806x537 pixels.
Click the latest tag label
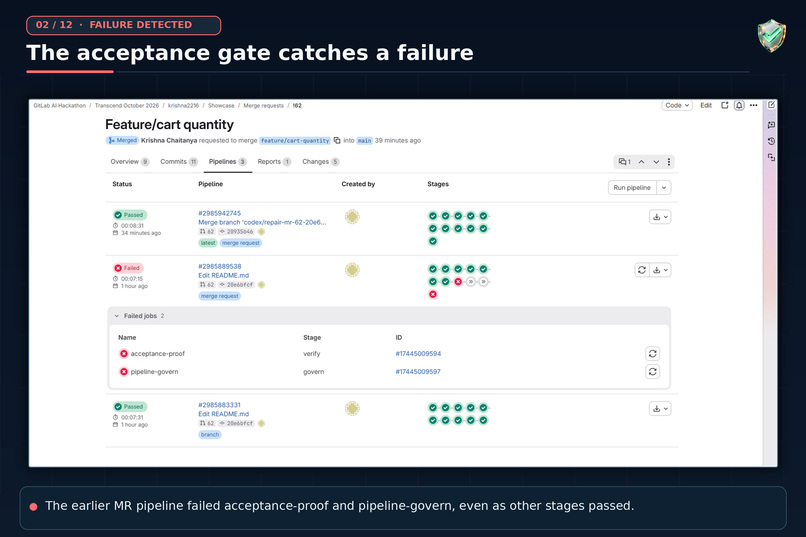tap(208, 243)
